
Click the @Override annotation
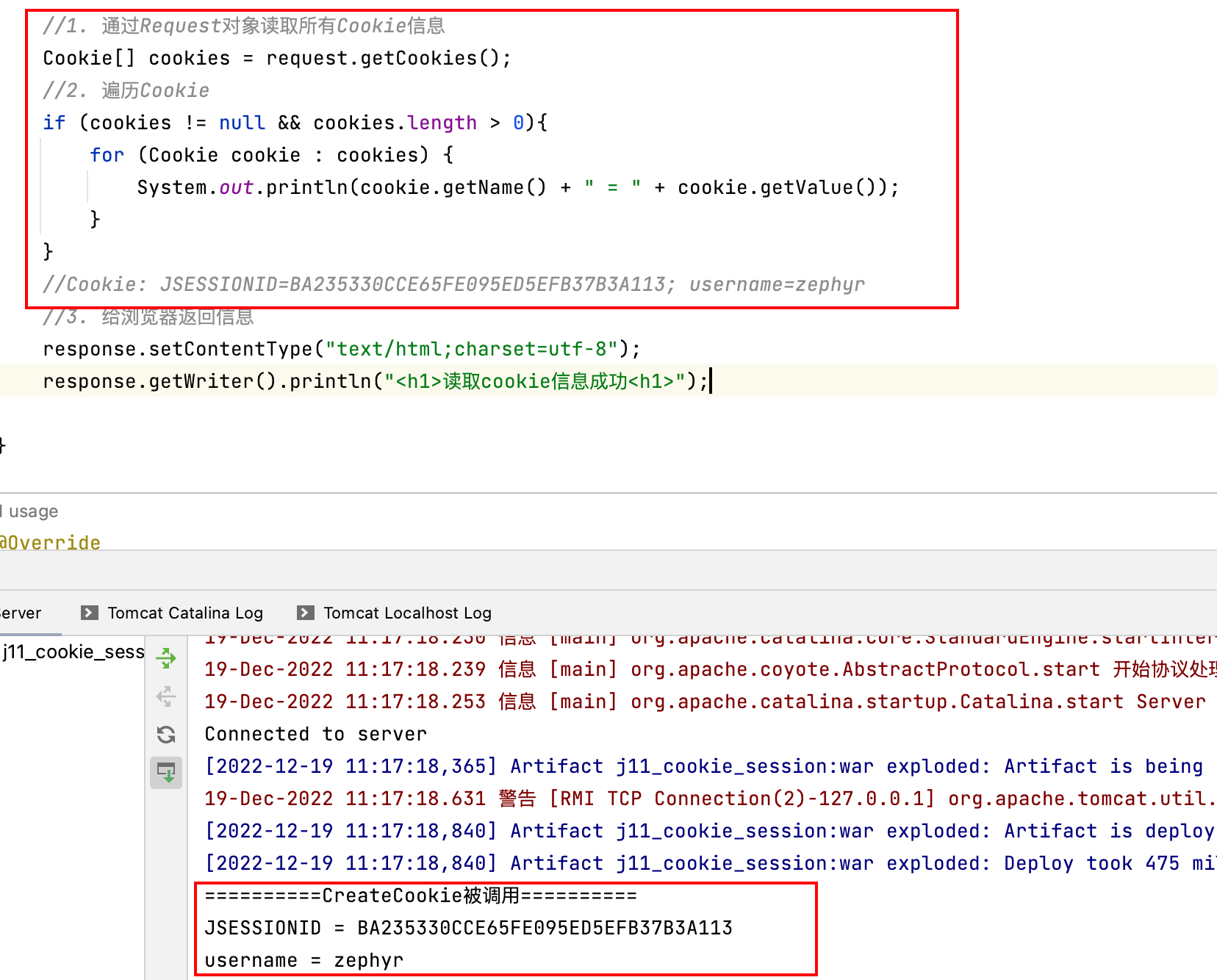(50, 542)
